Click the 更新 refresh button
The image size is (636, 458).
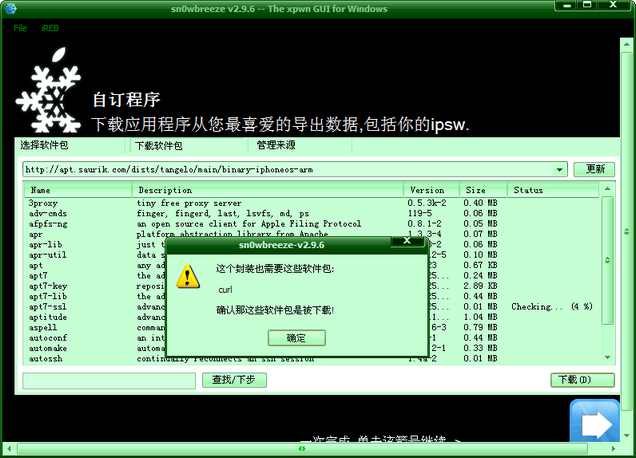(594, 169)
